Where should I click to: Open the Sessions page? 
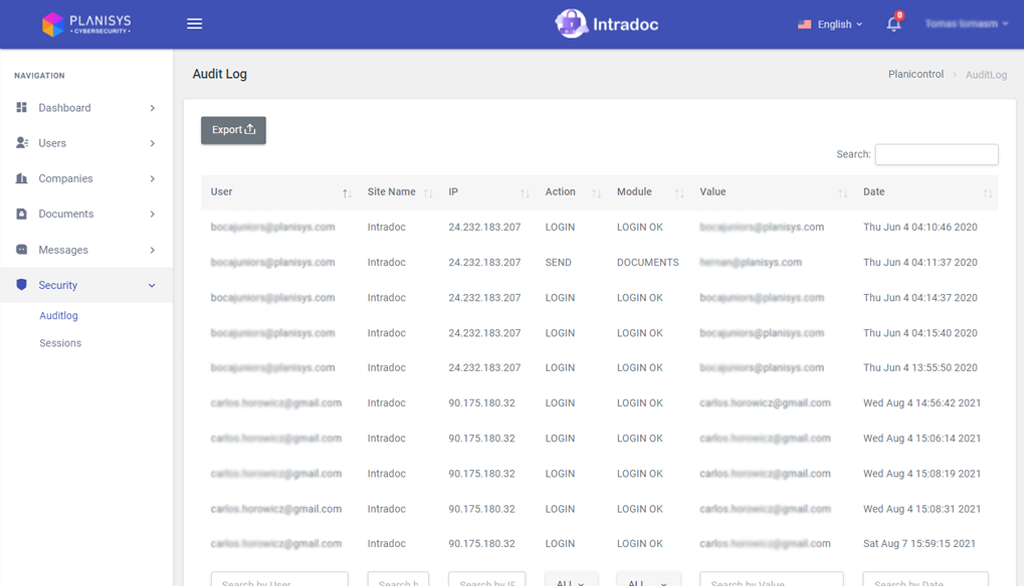click(x=60, y=343)
